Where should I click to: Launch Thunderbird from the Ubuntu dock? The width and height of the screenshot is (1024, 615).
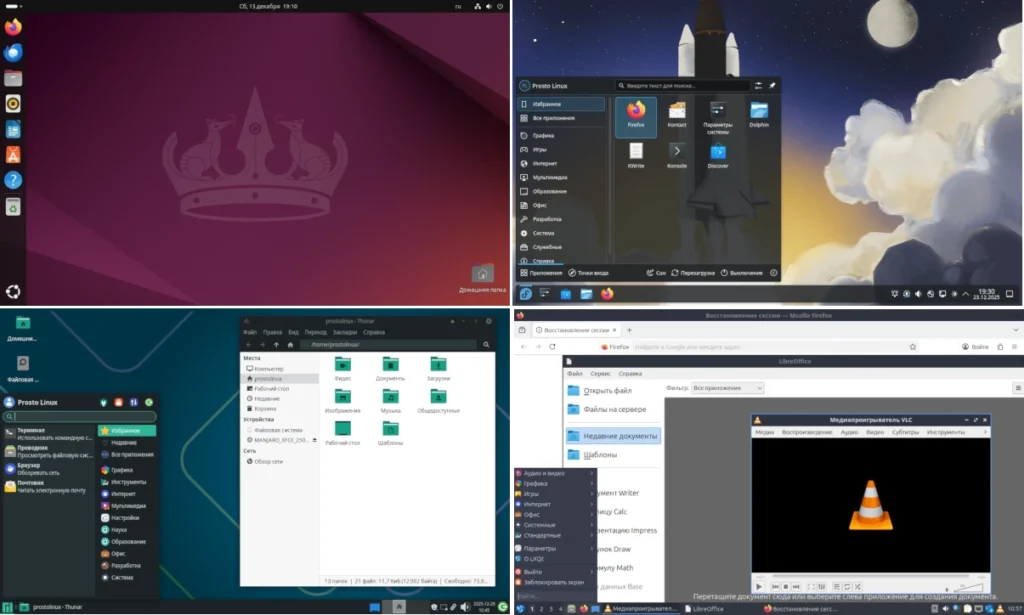(13, 52)
